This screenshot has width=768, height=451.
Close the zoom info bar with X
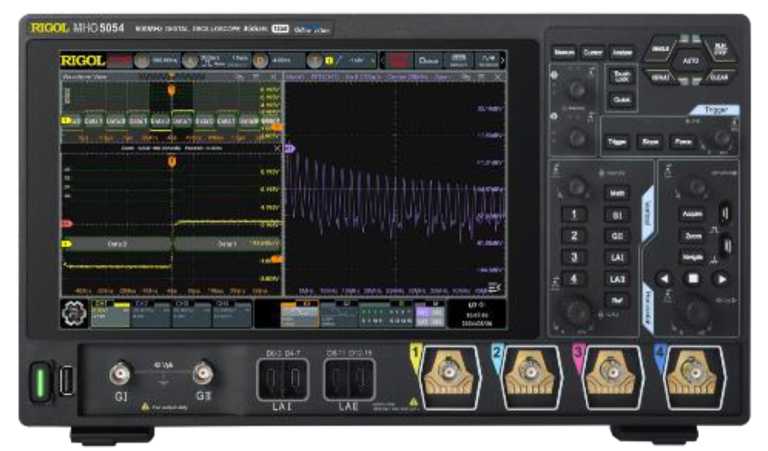pos(277,148)
